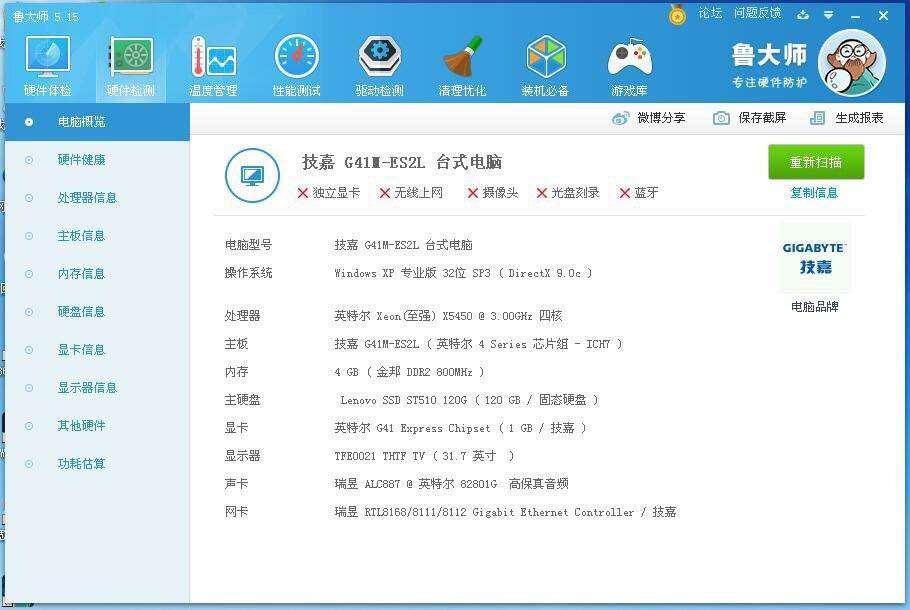The image size is (910, 610).
Task: Click the 重新扫描 rescan button
Action: (x=816, y=162)
